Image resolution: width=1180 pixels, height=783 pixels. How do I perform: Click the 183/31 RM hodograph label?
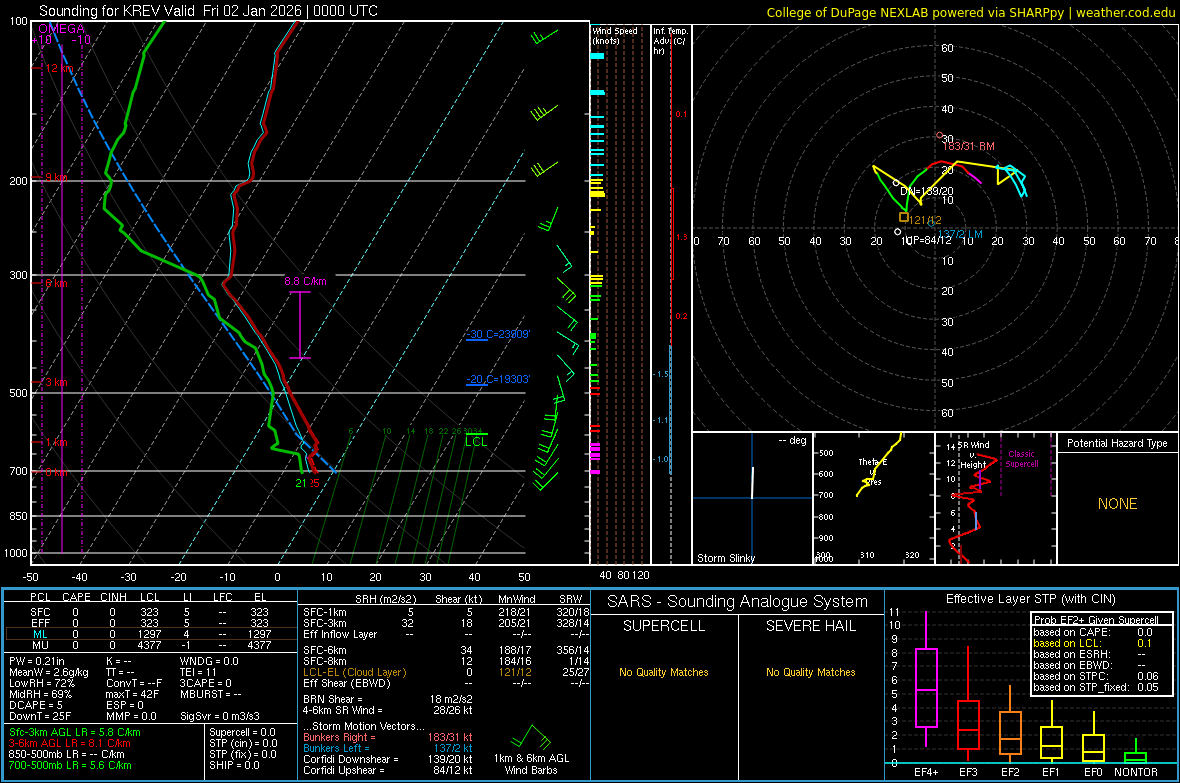pos(969,146)
